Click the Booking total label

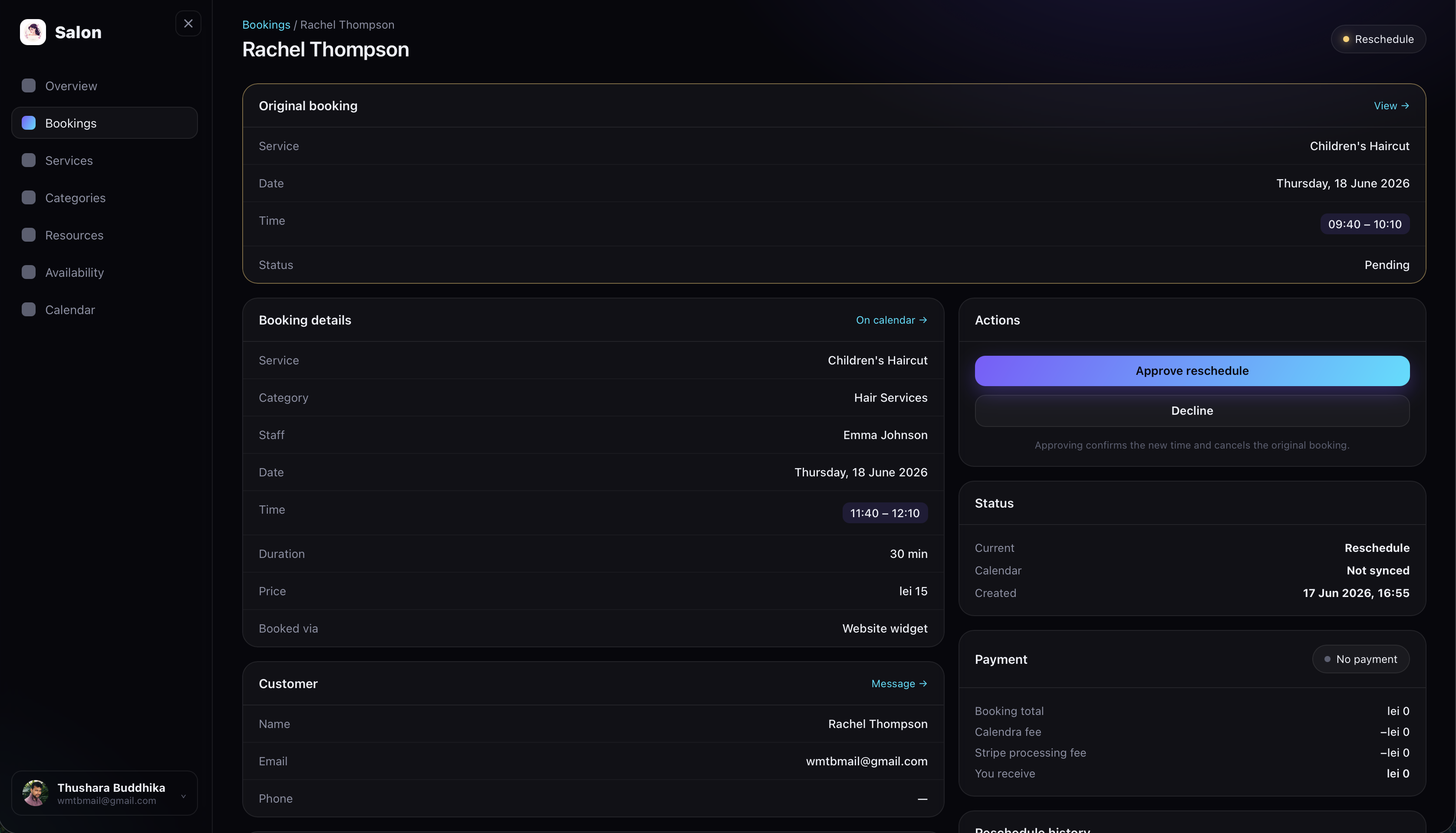coord(1009,711)
